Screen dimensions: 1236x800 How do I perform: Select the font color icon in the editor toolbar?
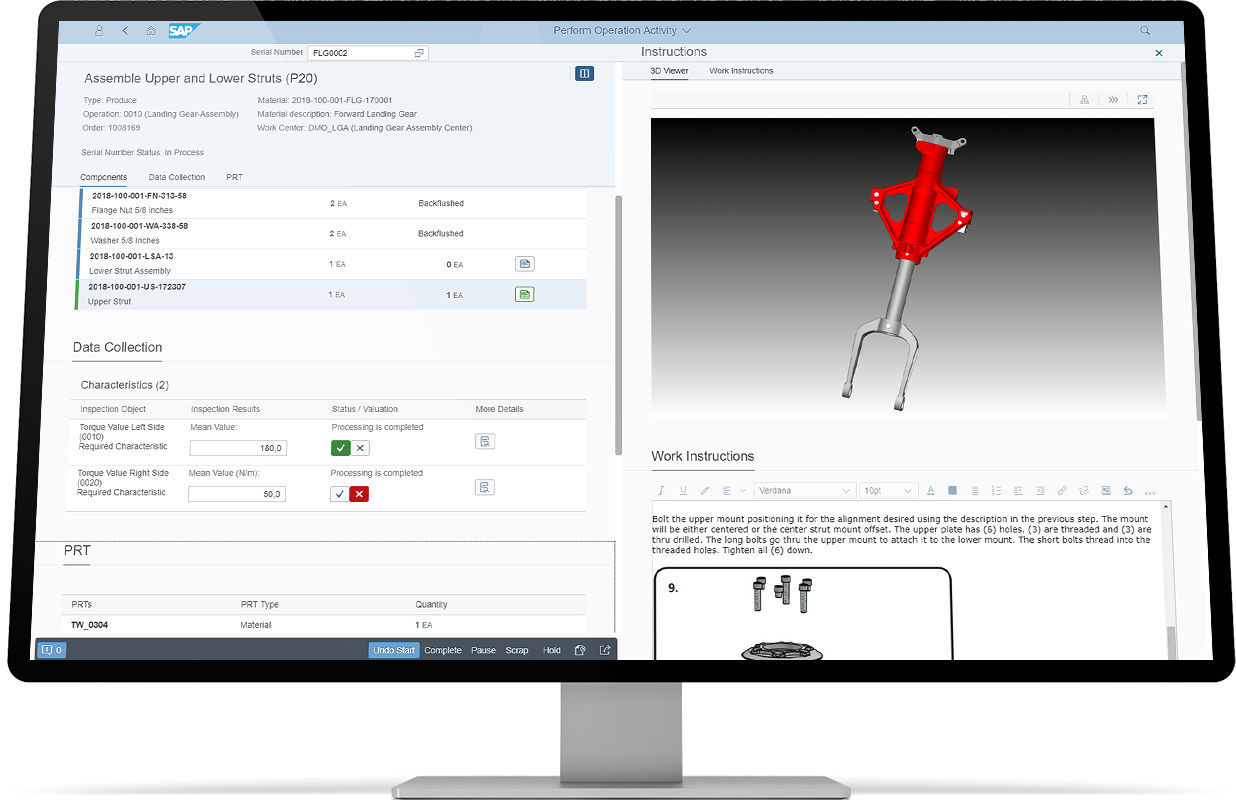click(931, 490)
